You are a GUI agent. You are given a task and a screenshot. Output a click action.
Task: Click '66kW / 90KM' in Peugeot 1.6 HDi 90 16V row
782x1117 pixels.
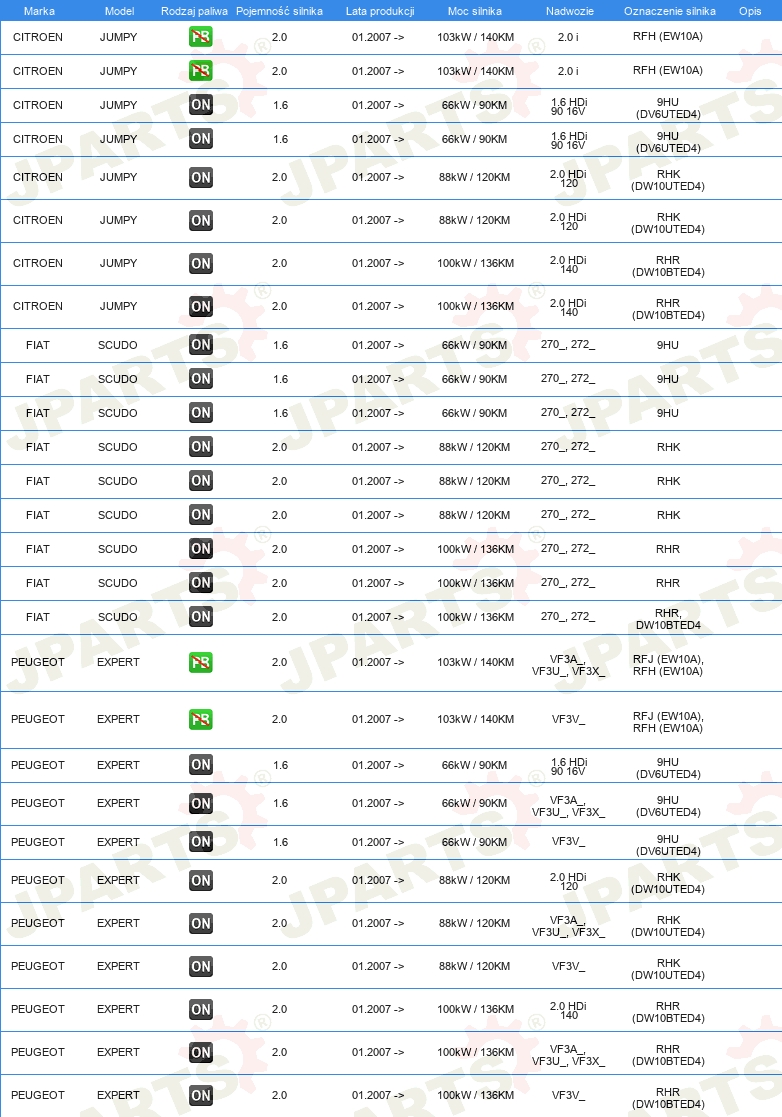click(x=474, y=765)
